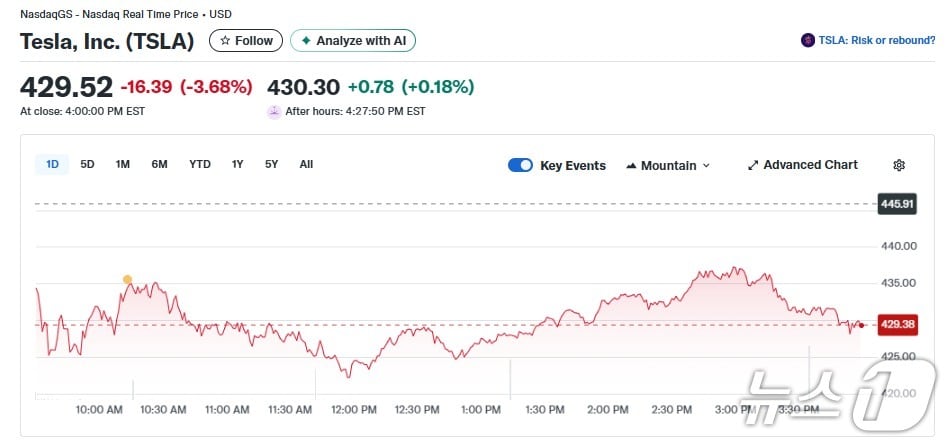Screen dimensions: 951x446
Task: Expand the Mountain chart type dropdown
Action: (x=668, y=165)
